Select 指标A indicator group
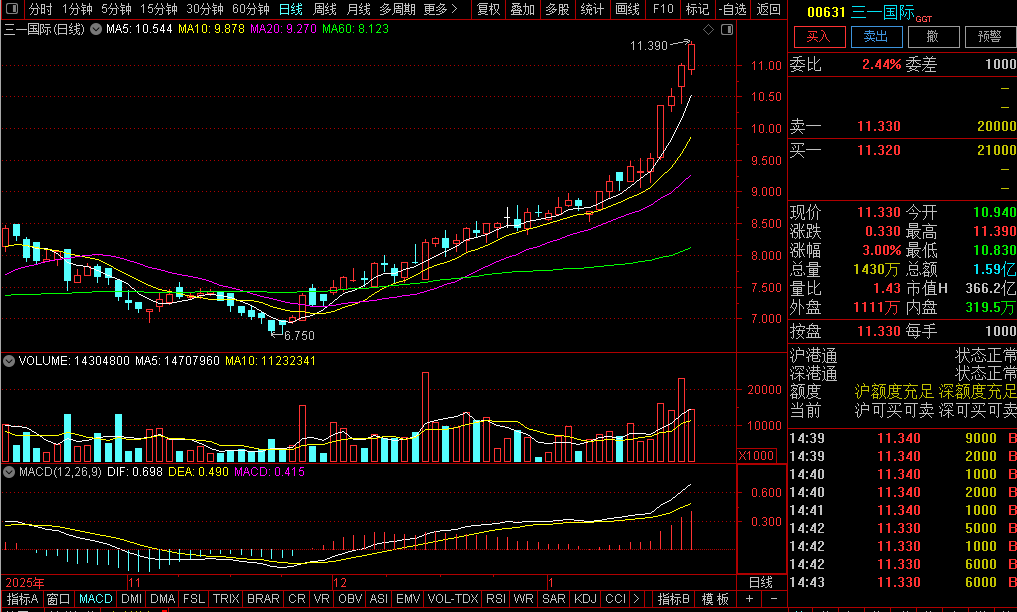 (22, 599)
